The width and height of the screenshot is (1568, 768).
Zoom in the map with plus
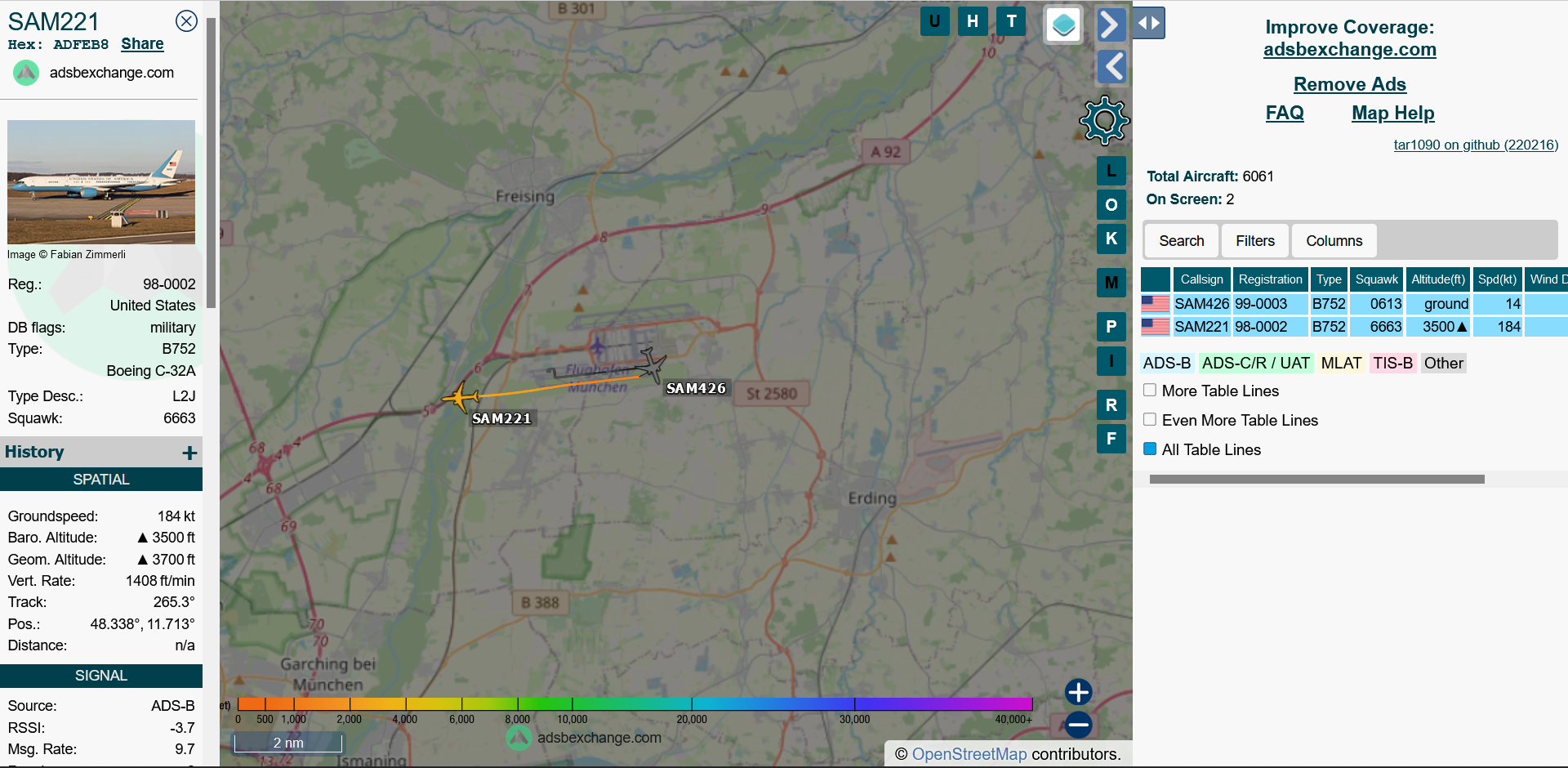tap(1079, 692)
